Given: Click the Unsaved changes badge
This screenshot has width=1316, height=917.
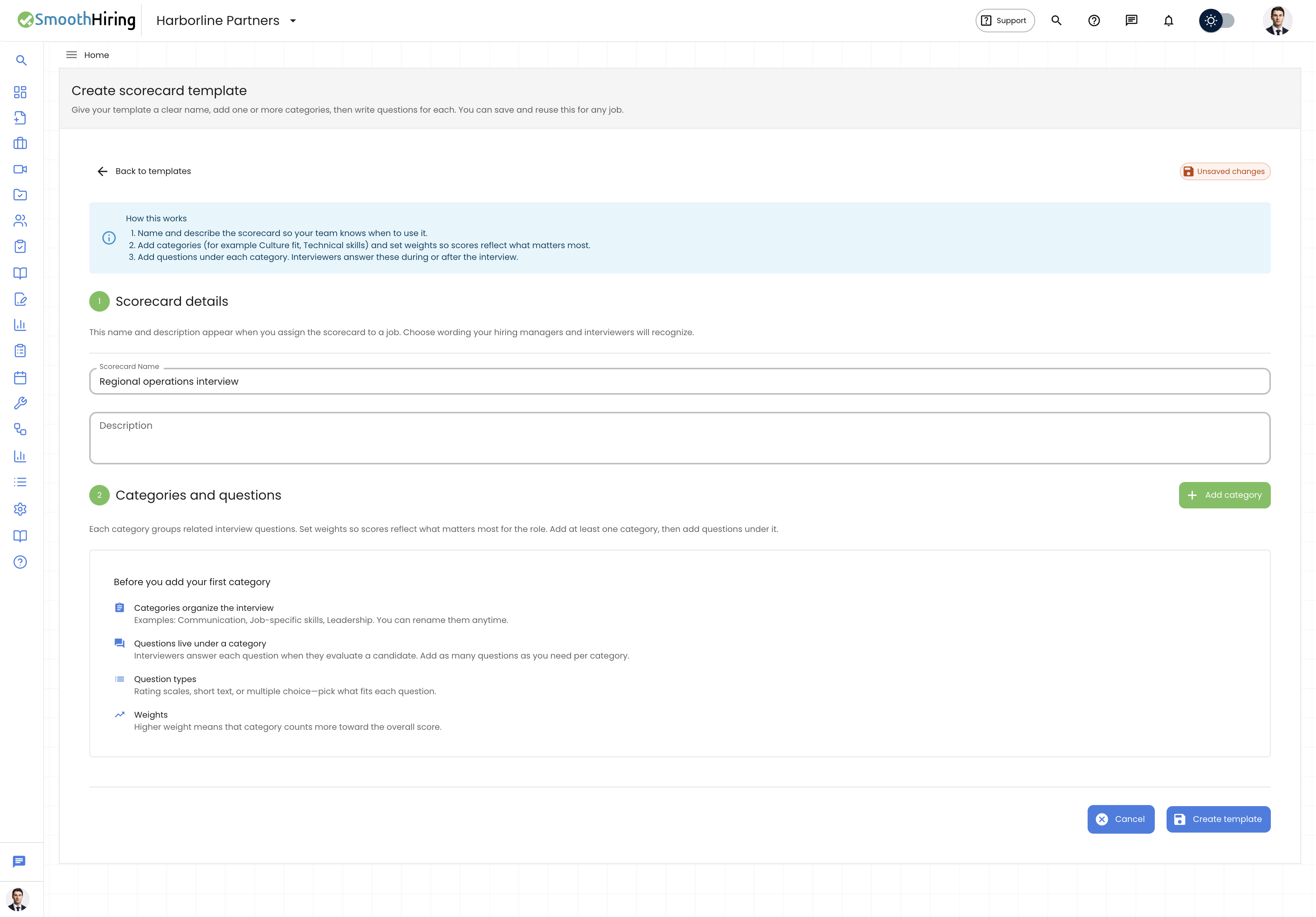Looking at the screenshot, I should click(x=1225, y=171).
